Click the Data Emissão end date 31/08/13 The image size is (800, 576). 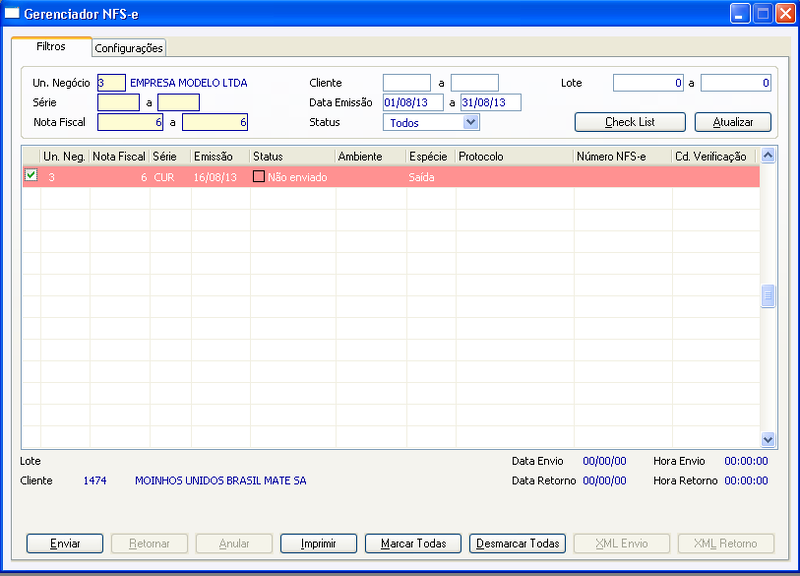pos(491,102)
